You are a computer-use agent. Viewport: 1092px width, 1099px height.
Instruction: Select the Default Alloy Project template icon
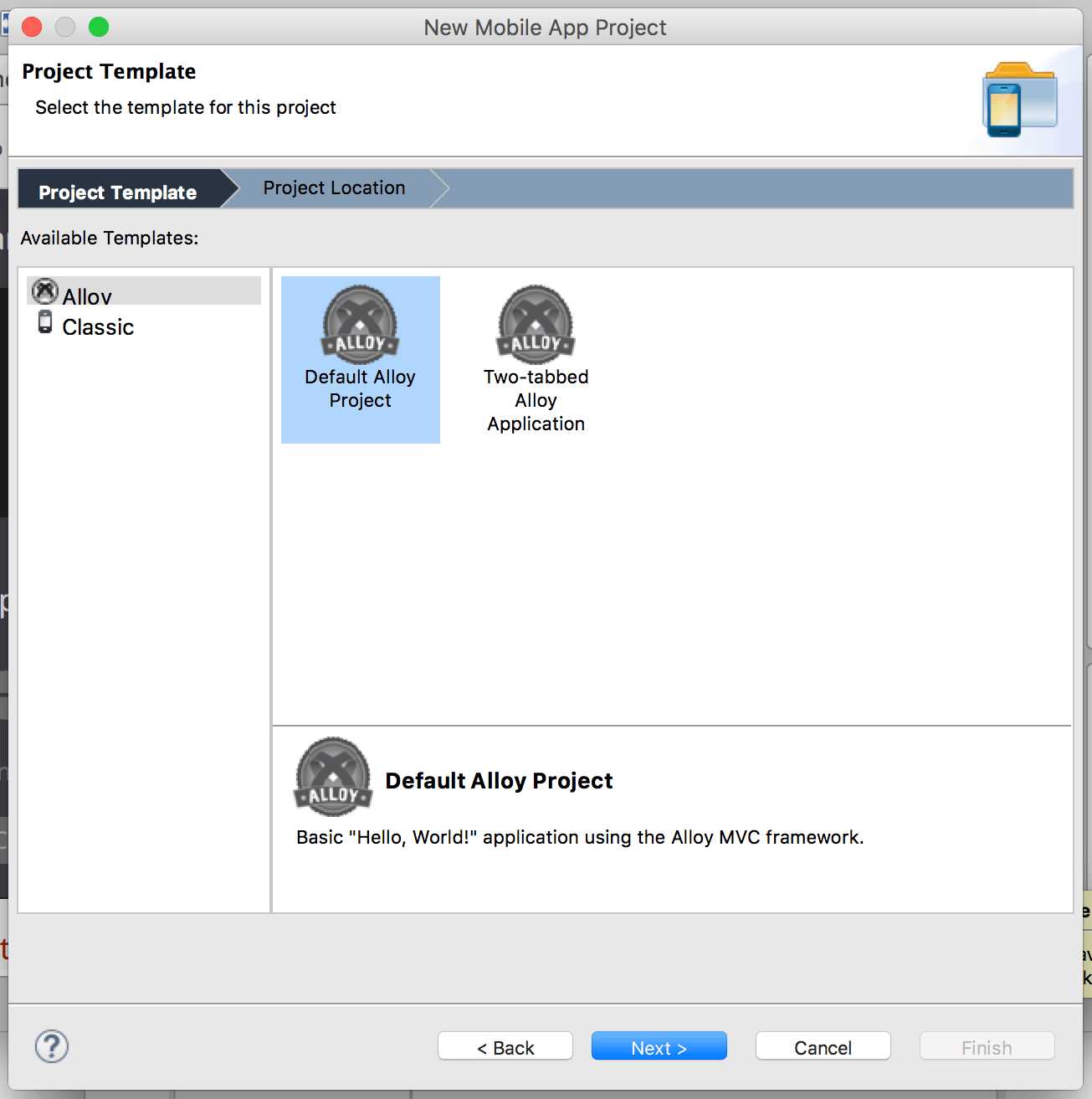point(361,325)
